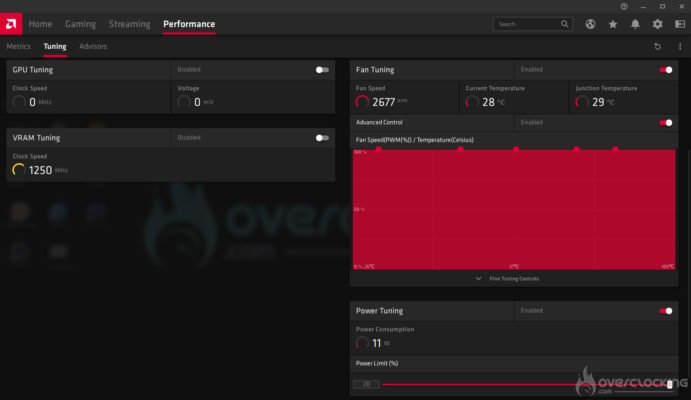
Task: Click the Advanced Control label
Action: (x=379, y=122)
